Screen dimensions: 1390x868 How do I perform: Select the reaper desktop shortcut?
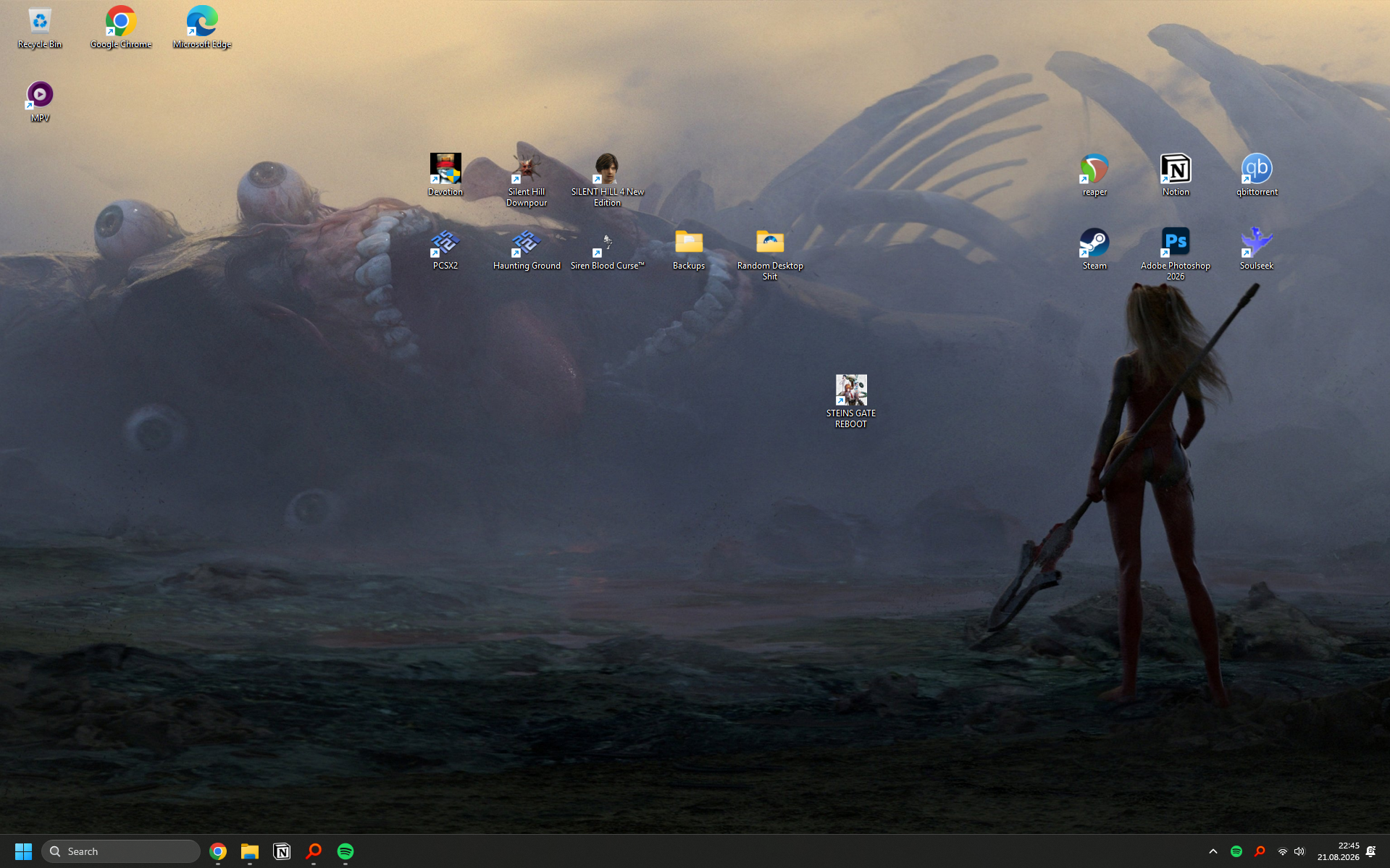pos(1094,176)
